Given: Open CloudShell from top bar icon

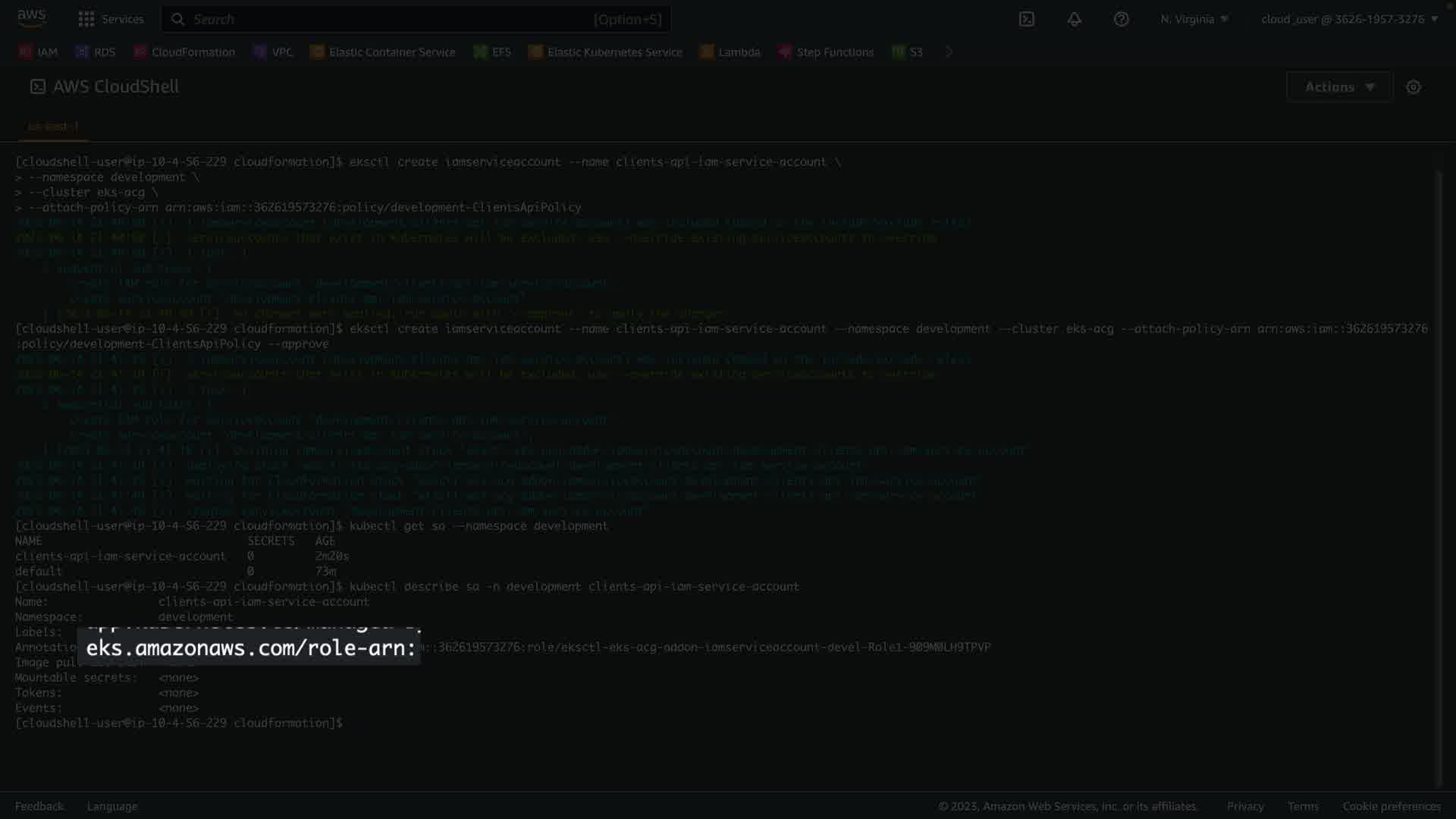Looking at the screenshot, I should click(x=1026, y=19).
